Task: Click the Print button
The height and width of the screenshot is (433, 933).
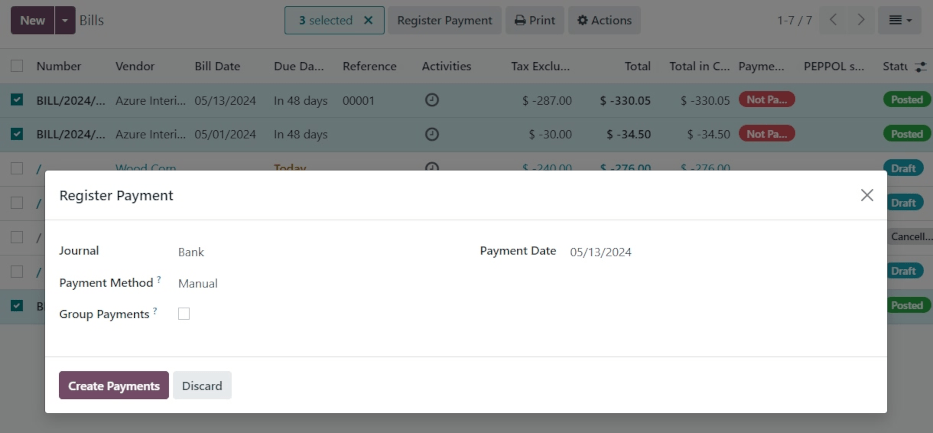Action: coord(535,20)
